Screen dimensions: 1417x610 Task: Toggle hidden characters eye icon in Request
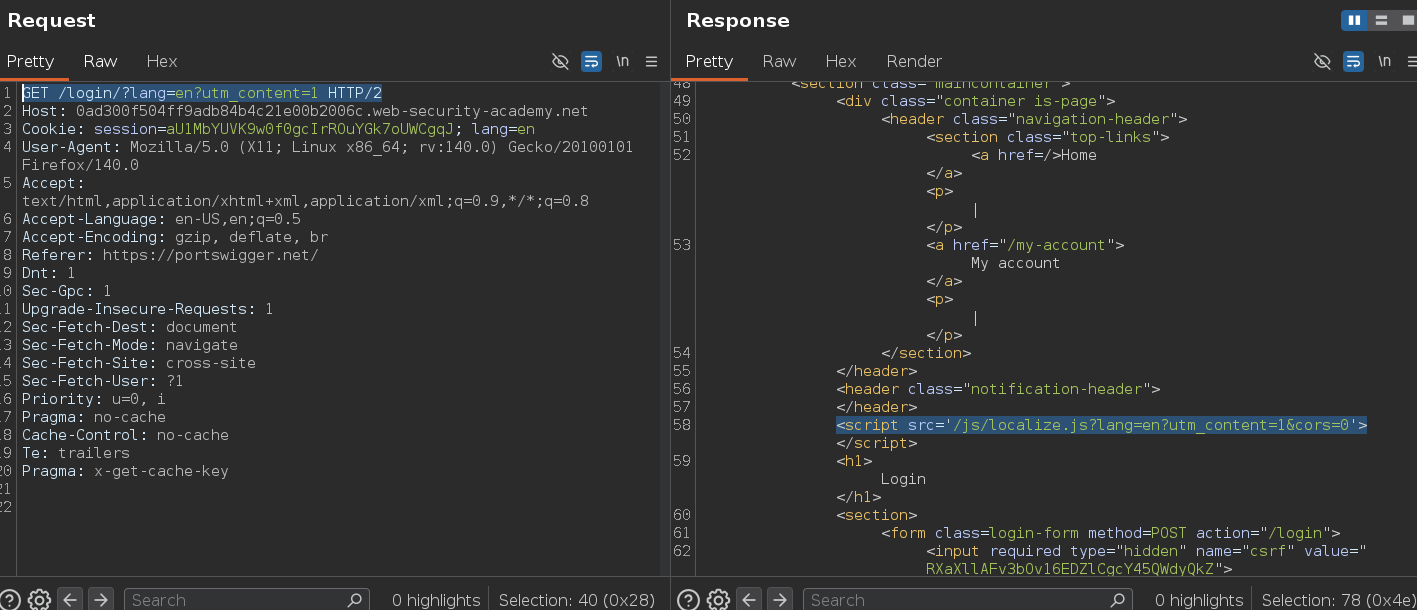click(x=561, y=61)
